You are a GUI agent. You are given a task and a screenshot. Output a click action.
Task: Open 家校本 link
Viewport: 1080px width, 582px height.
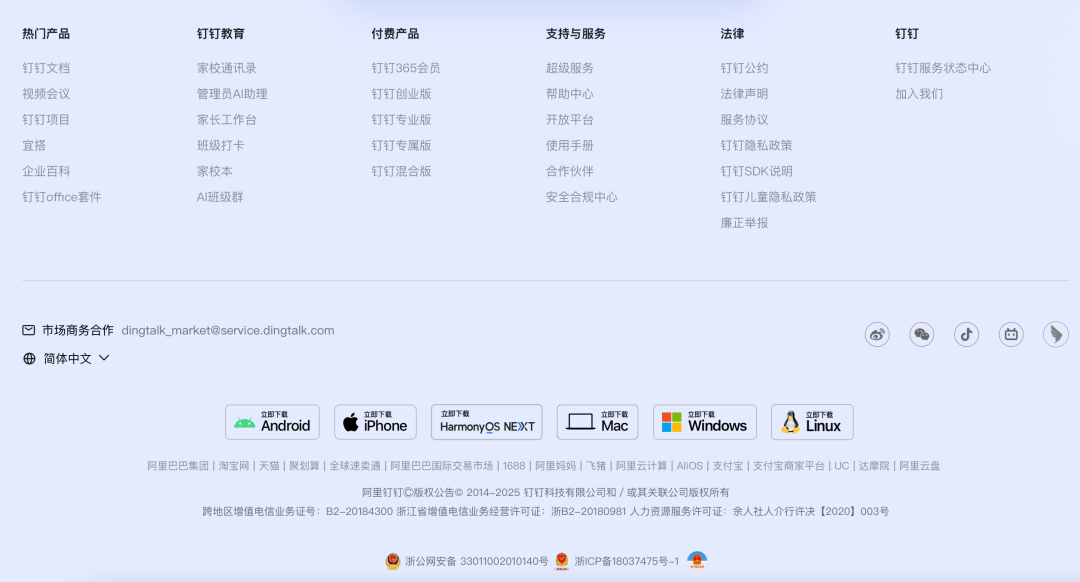[x=215, y=172]
